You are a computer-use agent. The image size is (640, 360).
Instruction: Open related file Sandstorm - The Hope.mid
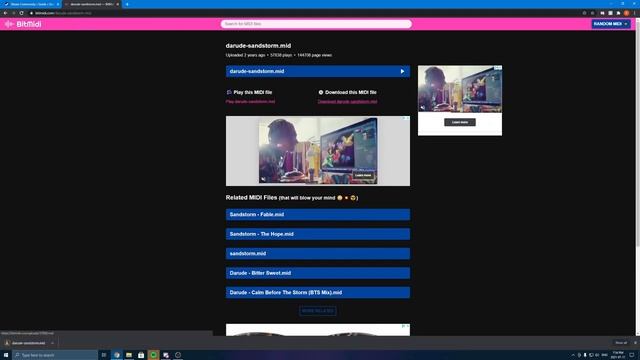click(x=318, y=234)
